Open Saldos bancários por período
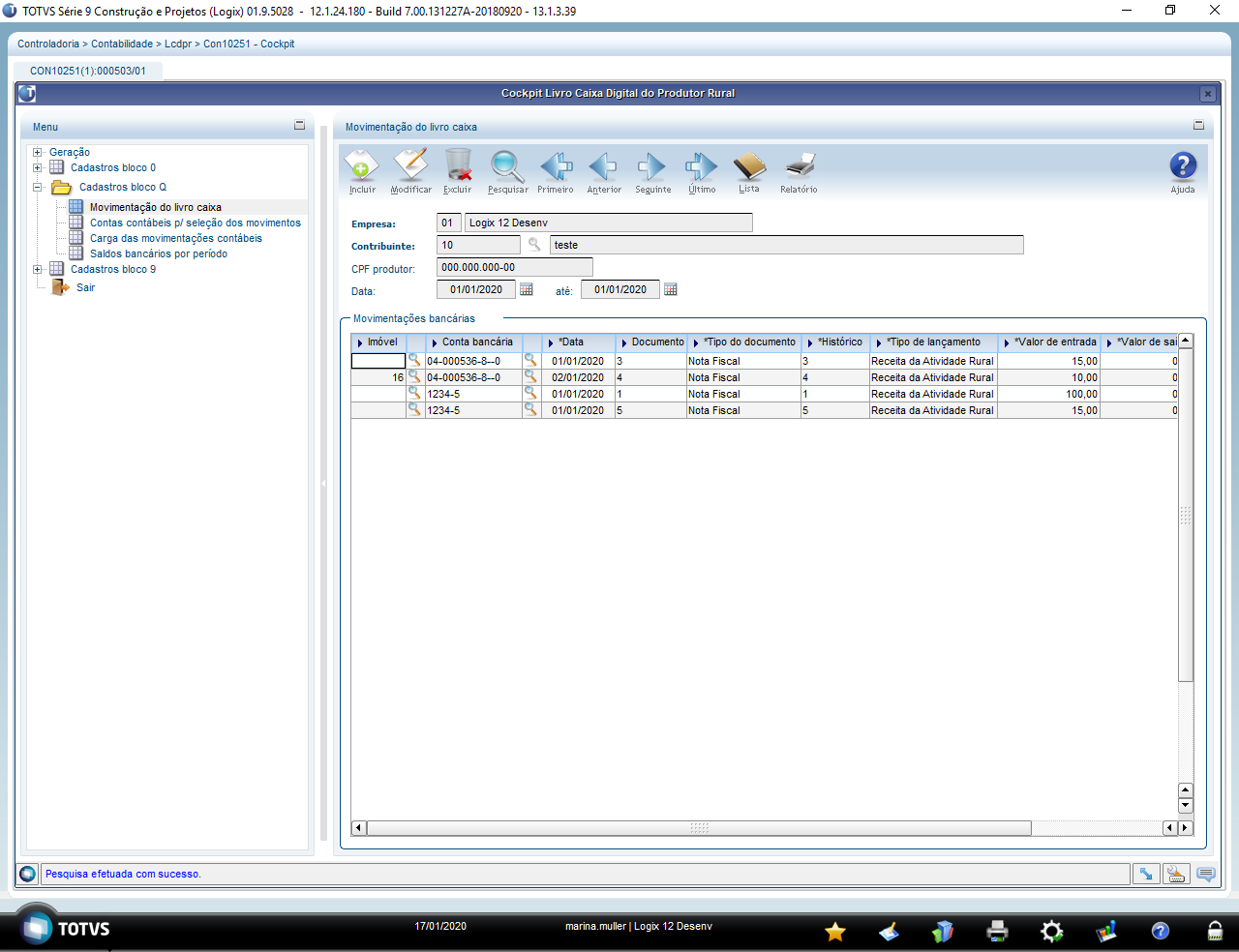This screenshot has width=1239, height=952. click(x=159, y=253)
